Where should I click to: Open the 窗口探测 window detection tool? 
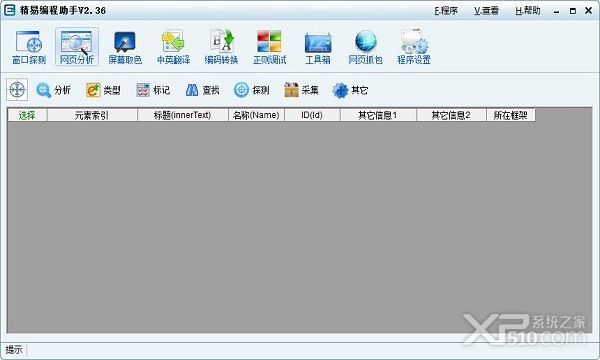click(29, 47)
